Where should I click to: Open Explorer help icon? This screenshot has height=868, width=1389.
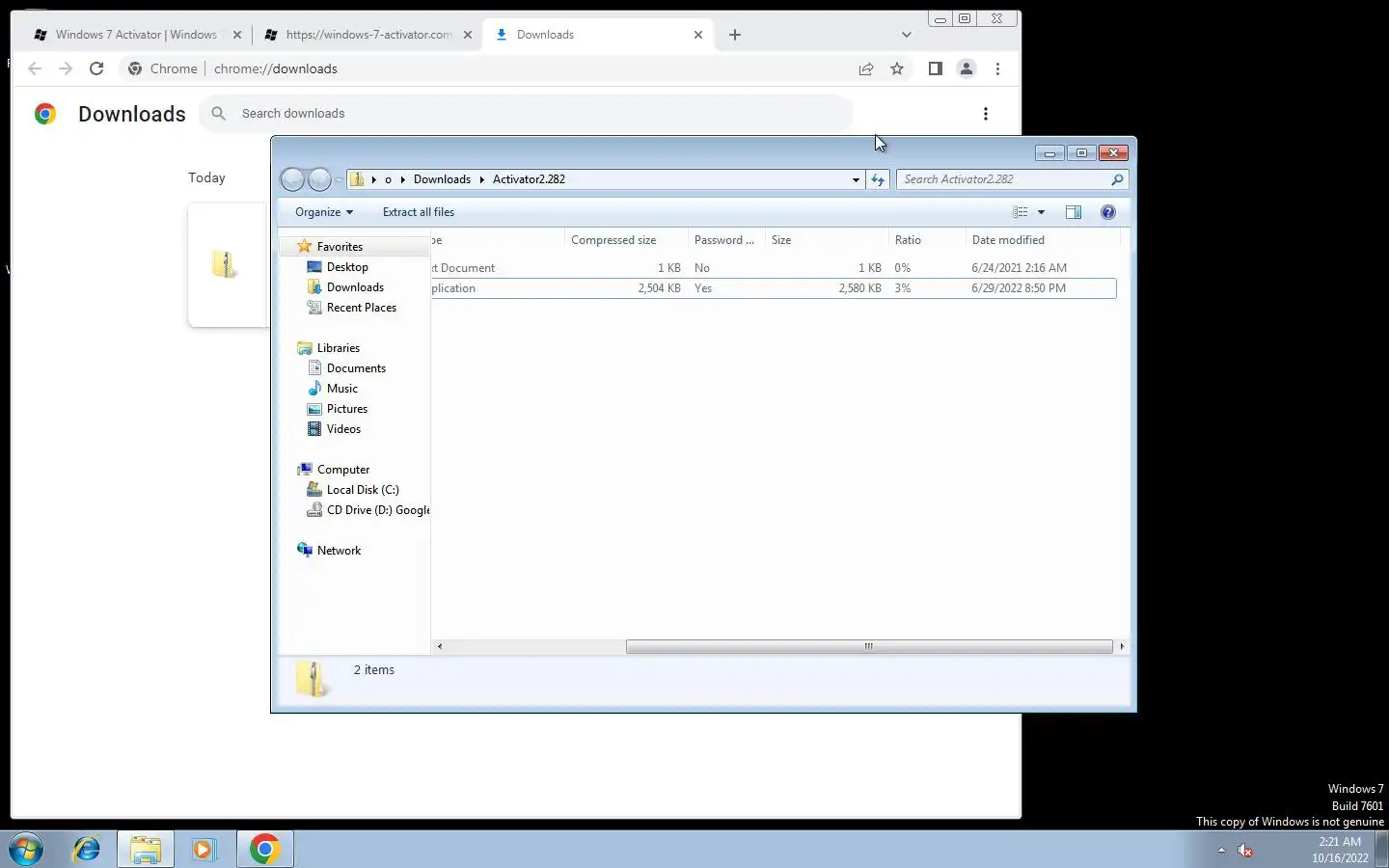pos(1108,212)
